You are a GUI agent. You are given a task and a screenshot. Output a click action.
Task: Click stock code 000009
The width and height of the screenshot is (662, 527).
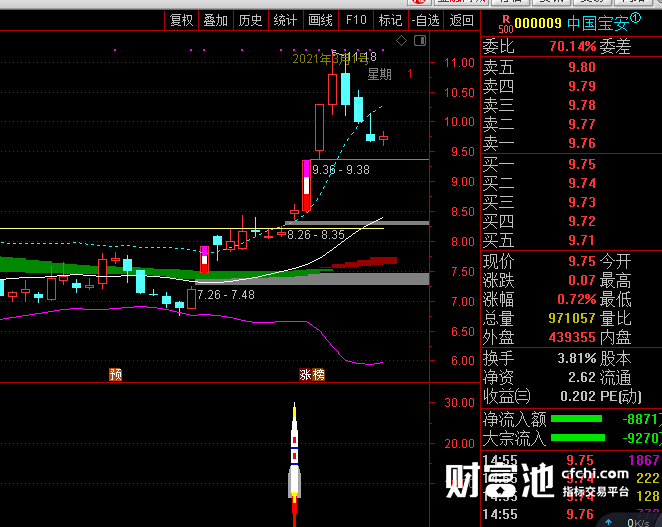[538, 23]
